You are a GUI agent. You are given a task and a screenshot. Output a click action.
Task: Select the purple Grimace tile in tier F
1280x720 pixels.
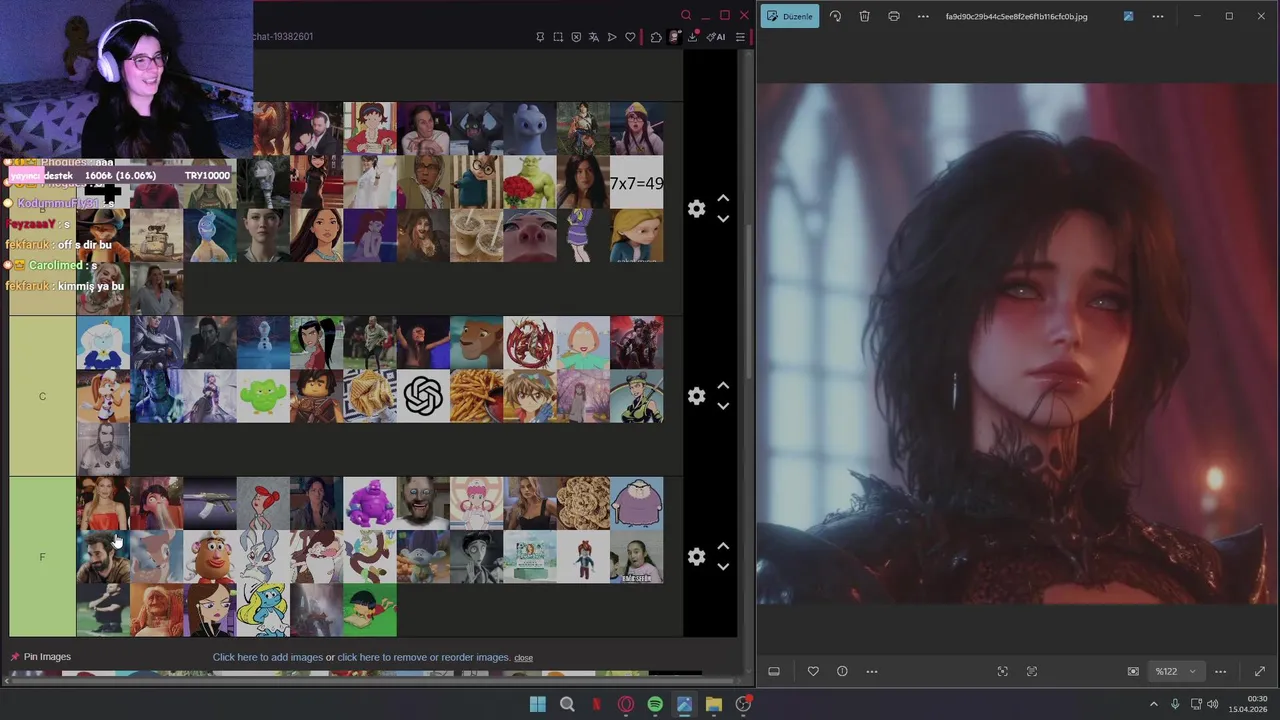[370, 503]
